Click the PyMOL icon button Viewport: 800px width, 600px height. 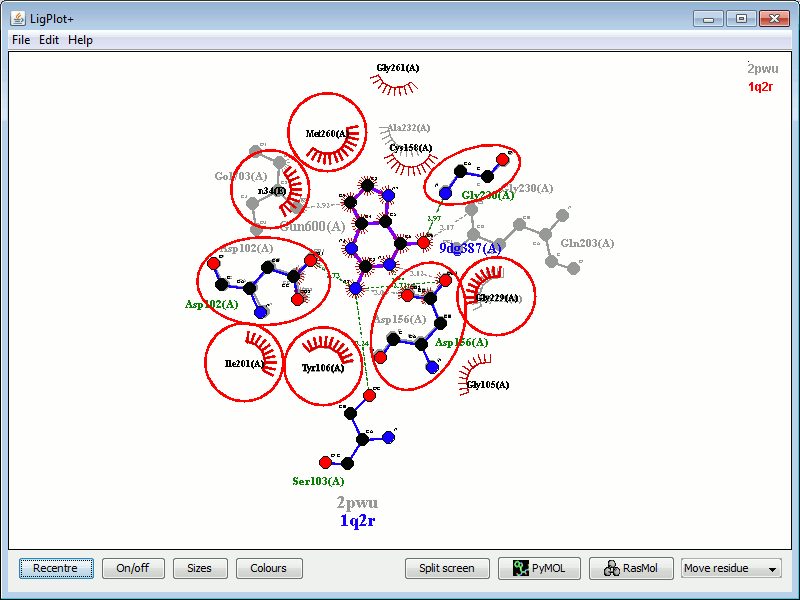(539, 568)
